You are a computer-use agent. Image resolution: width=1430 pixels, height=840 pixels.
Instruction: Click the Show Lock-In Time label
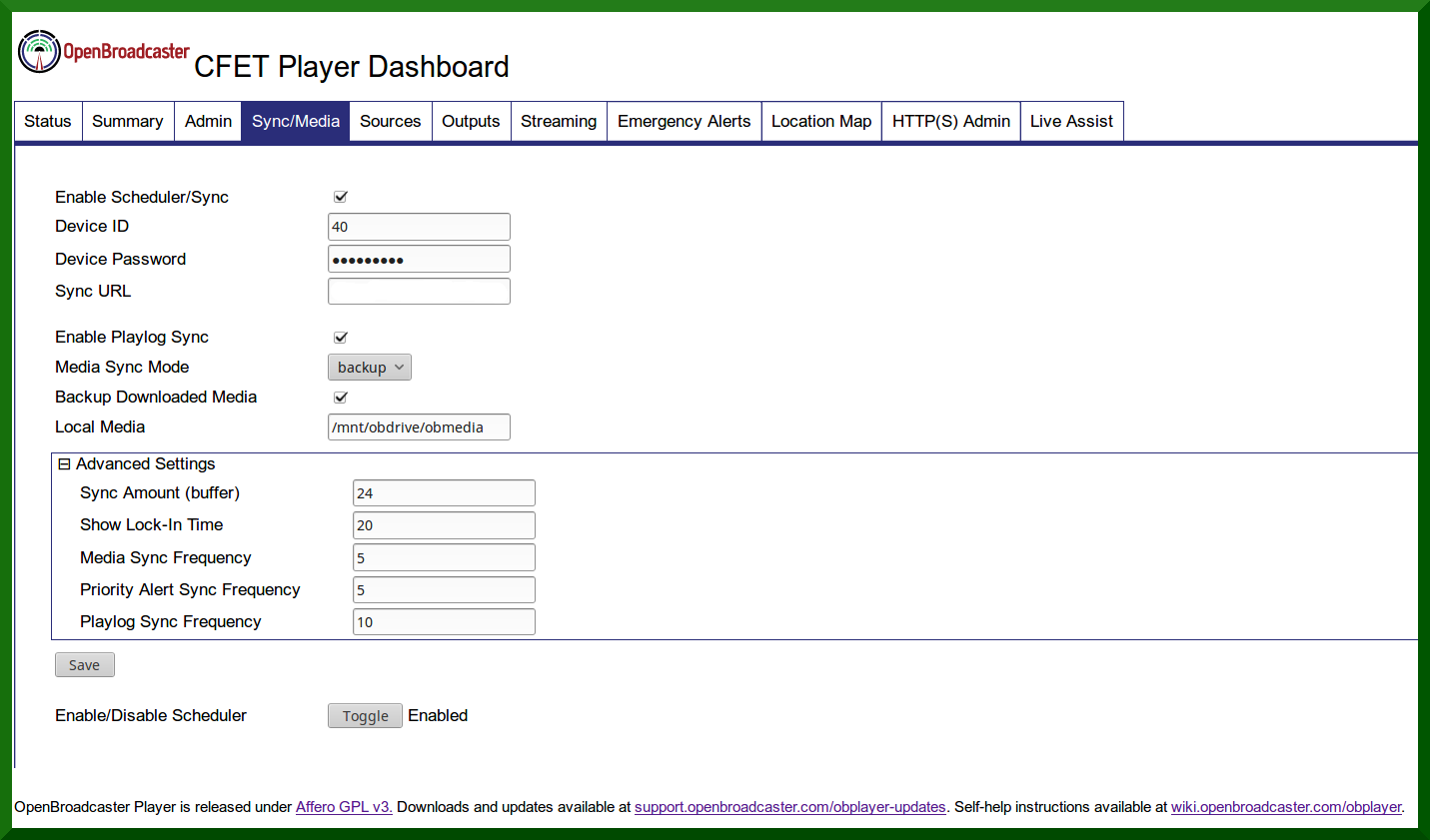tap(152, 524)
